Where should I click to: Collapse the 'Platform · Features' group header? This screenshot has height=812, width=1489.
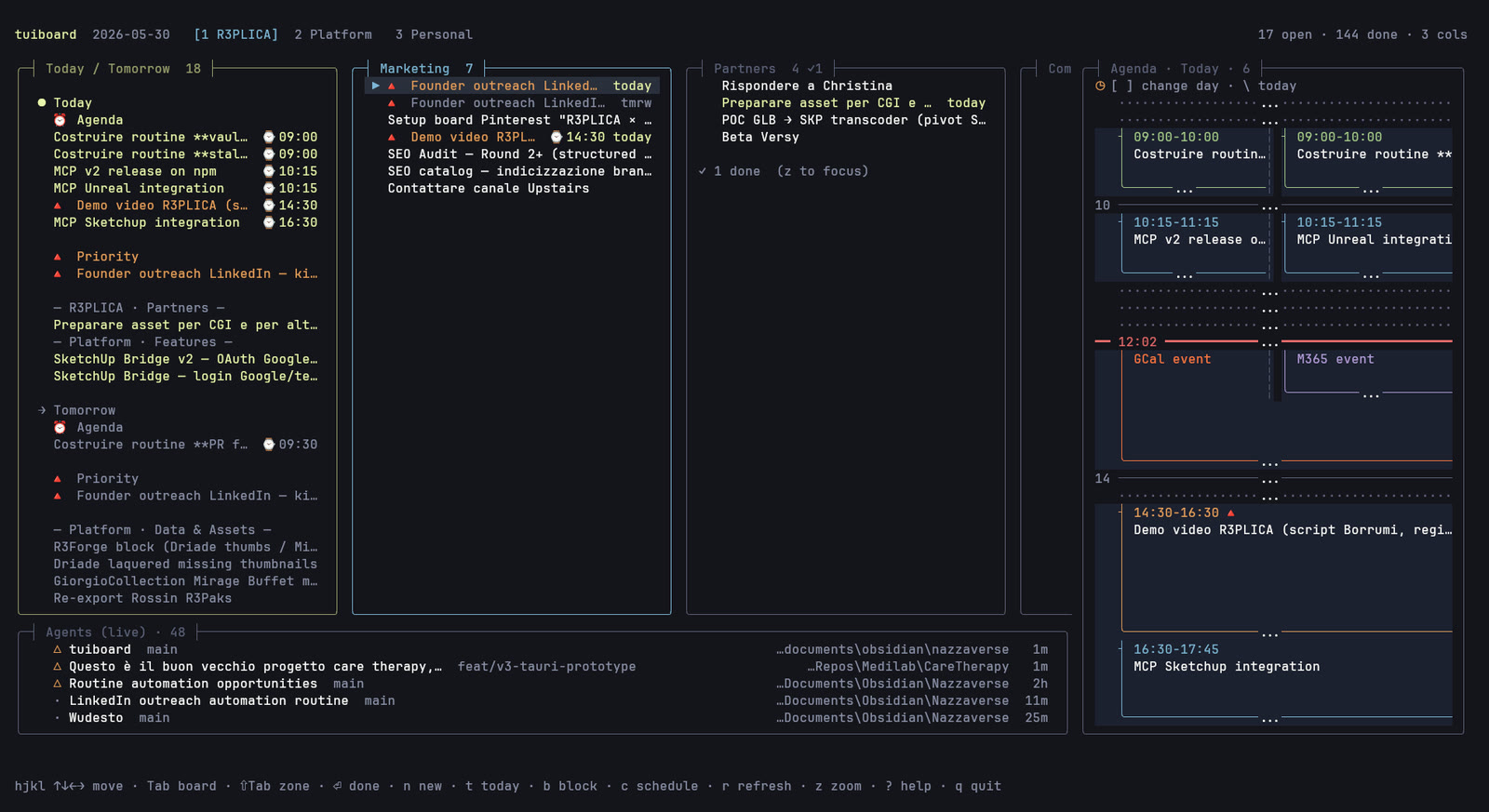click(142, 342)
